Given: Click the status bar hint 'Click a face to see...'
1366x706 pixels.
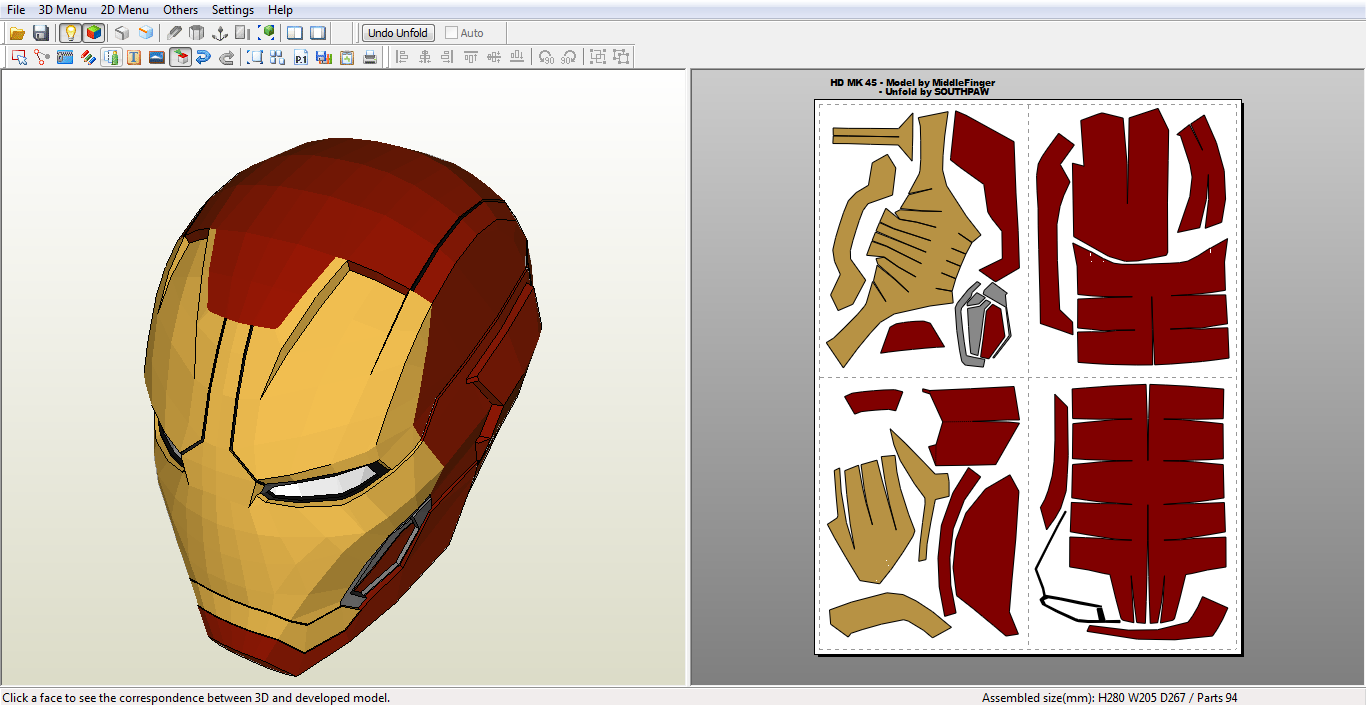Looking at the screenshot, I should (196, 698).
